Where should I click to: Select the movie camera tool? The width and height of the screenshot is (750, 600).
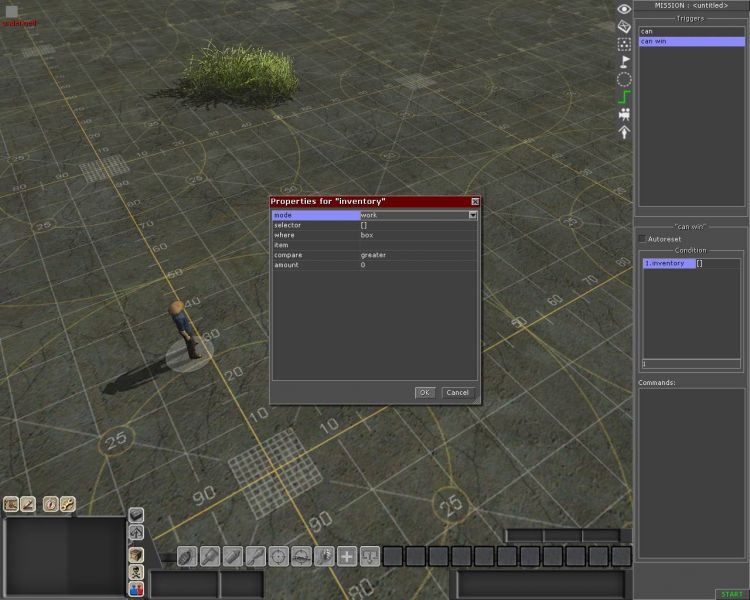(x=624, y=114)
